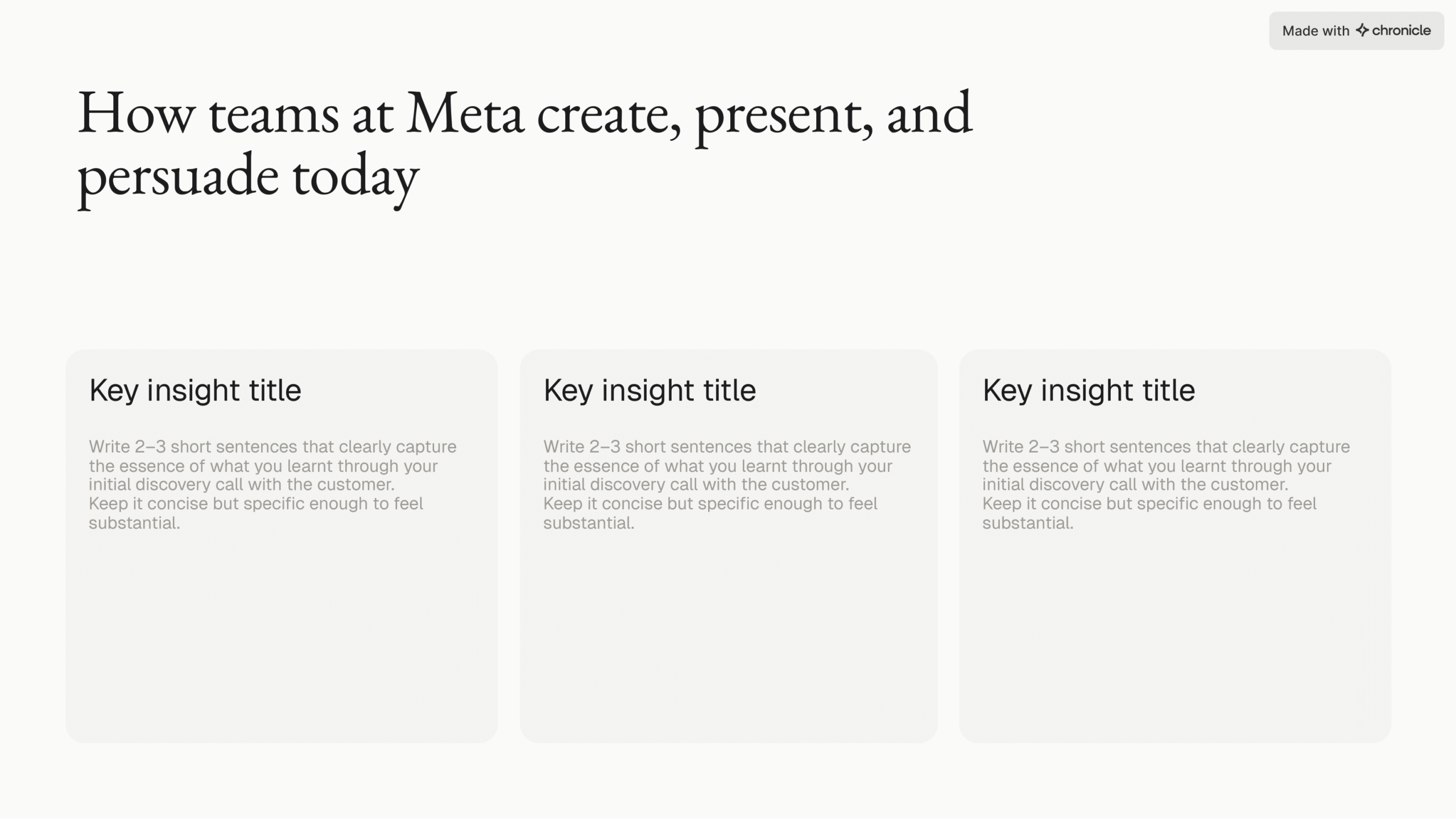
Task: Click empty lower area of left card
Action: pyautogui.click(x=282, y=643)
